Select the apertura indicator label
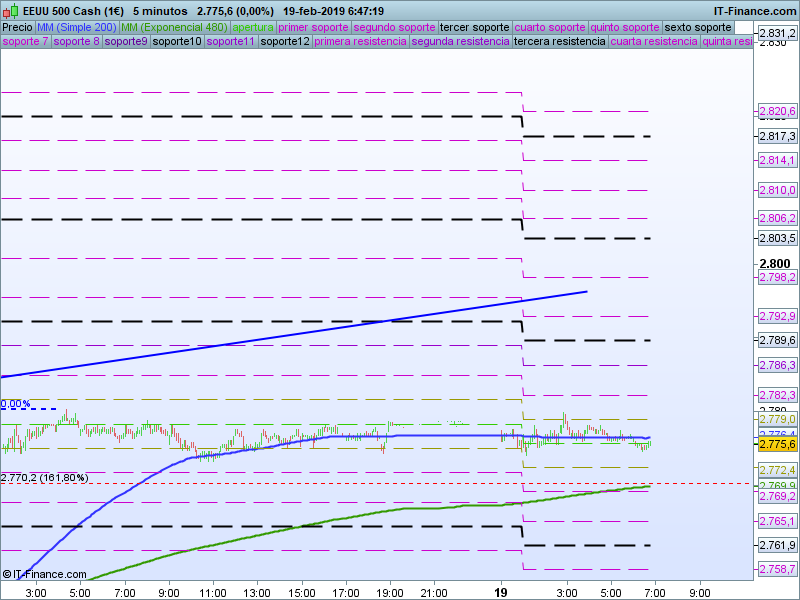The width and height of the screenshot is (800, 600). [253, 27]
